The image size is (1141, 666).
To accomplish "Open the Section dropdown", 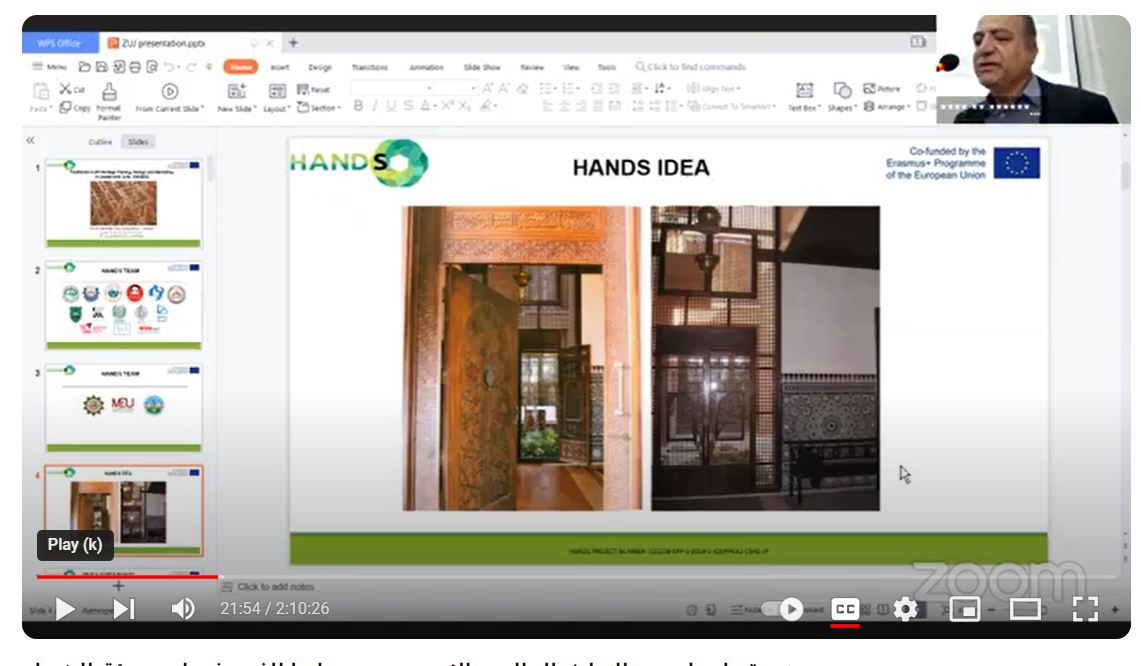I will (x=319, y=108).
